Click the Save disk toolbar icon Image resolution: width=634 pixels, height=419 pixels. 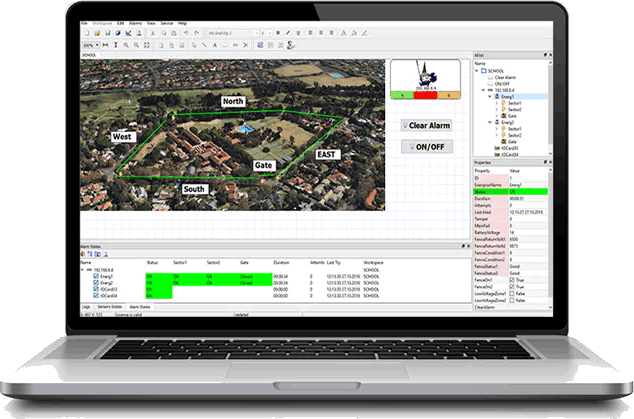coord(108,33)
